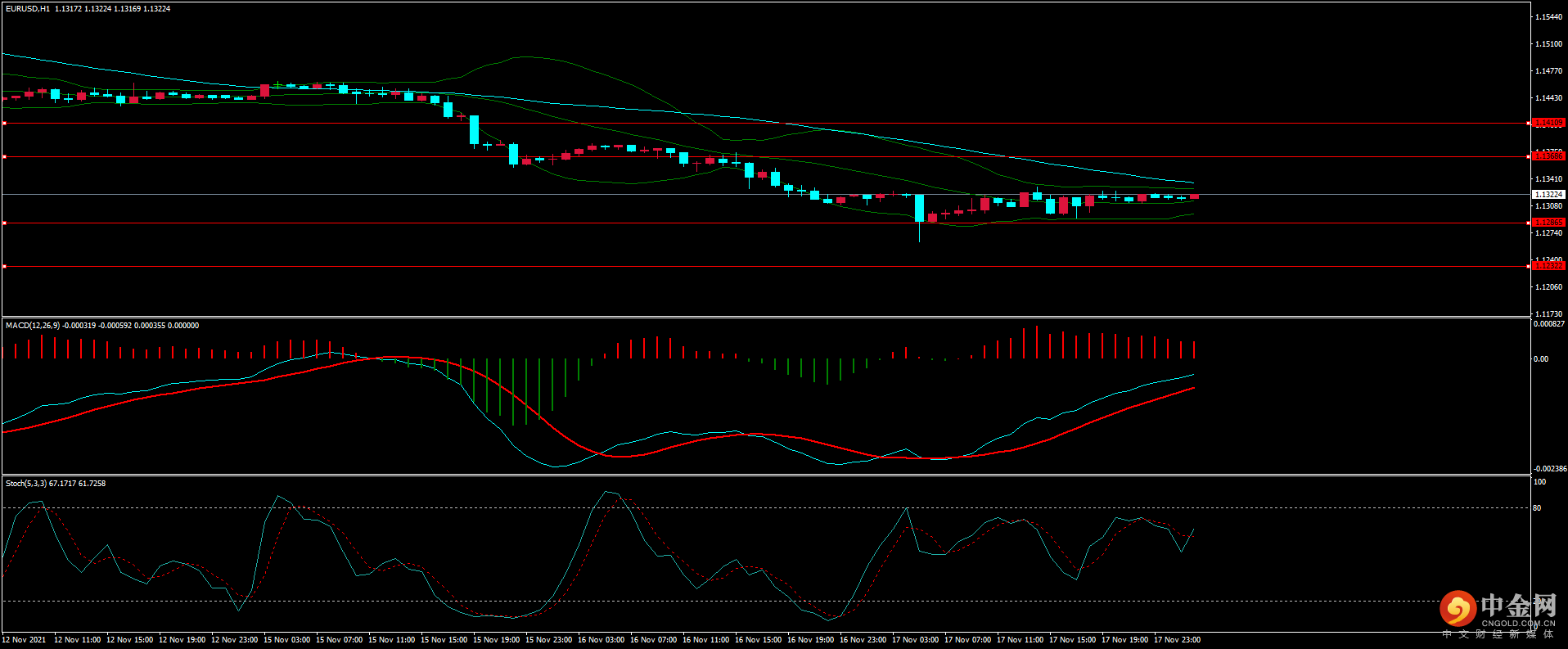Click the 15 Nov 03:00 time label
1568x649 pixels.
[x=287, y=640]
